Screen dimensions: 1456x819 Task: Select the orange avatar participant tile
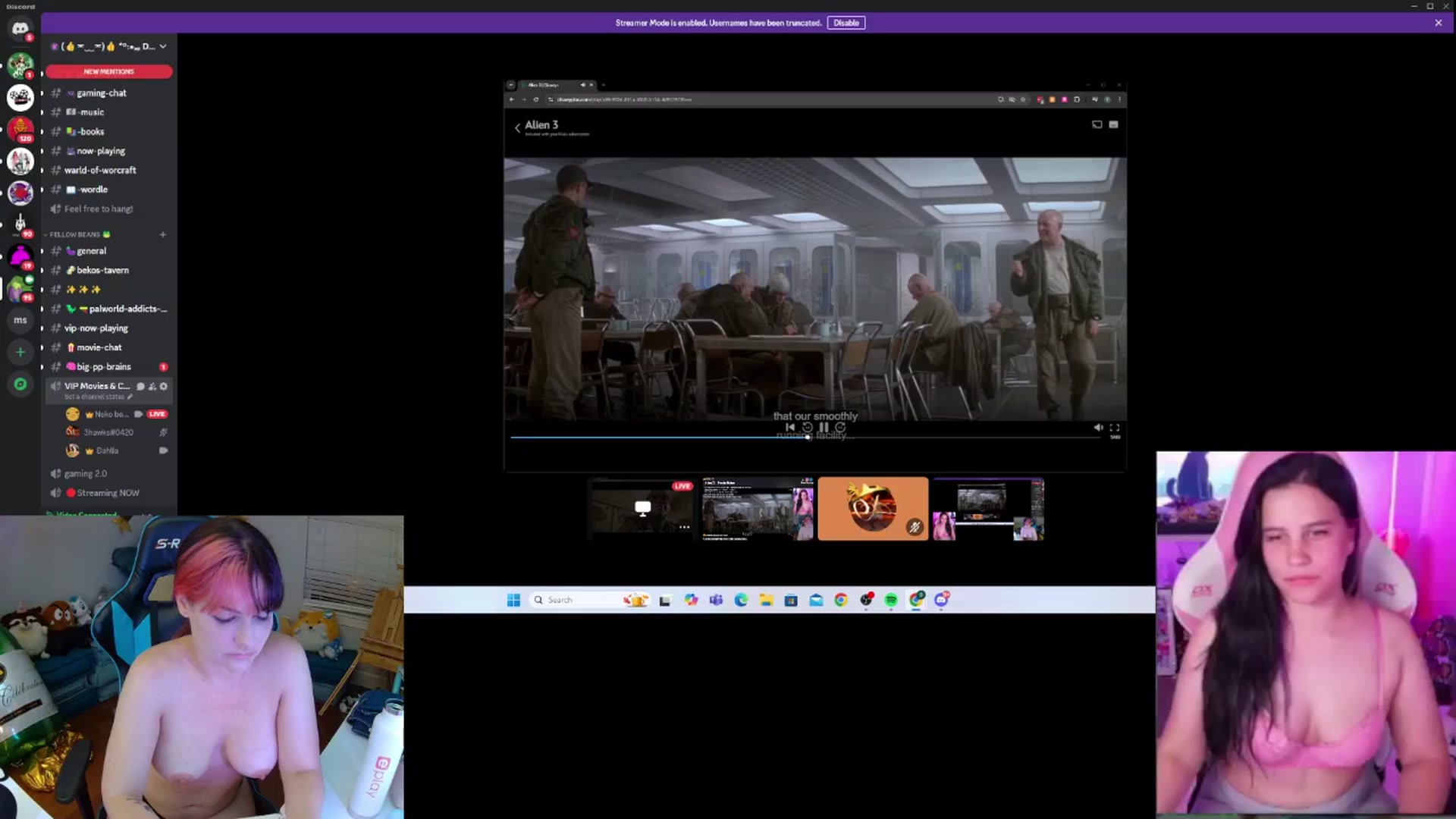tap(873, 509)
